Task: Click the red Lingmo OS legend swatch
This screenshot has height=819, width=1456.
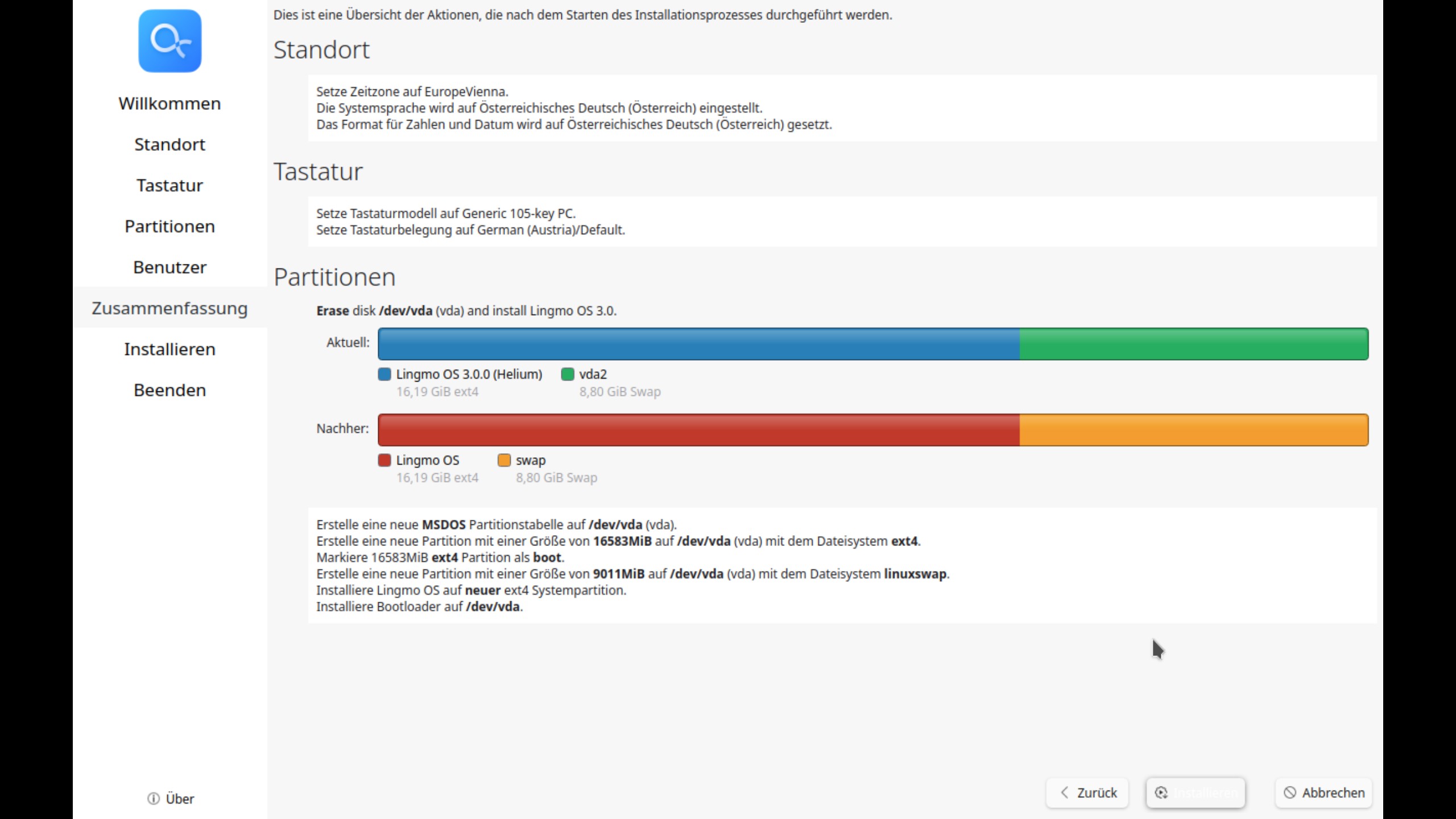Action: point(384,460)
